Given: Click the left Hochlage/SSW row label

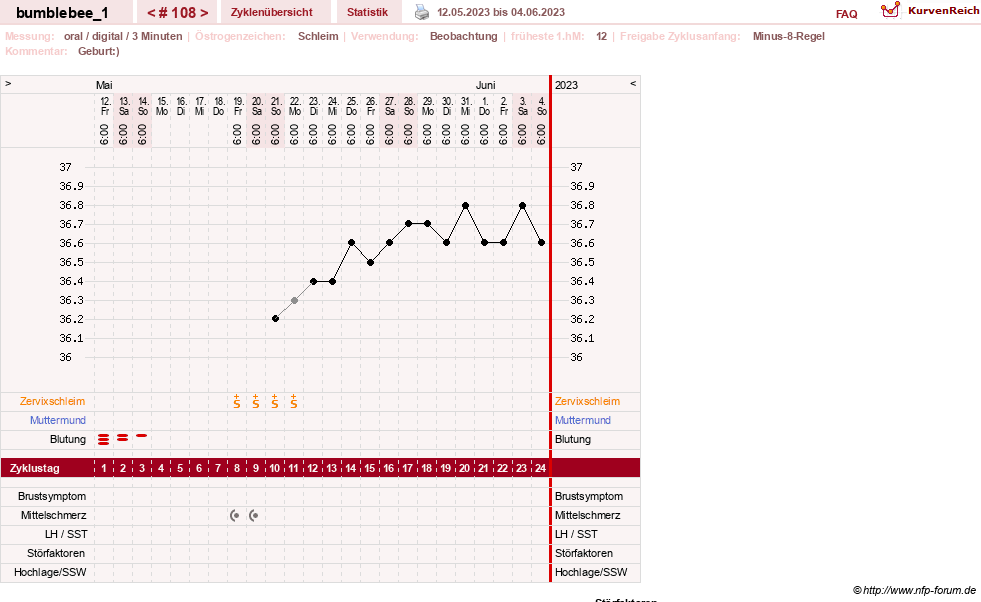Looking at the screenshot, I should (x=50, y=572).
